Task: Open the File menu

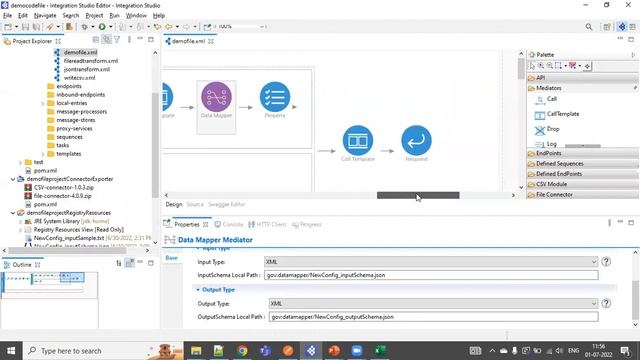Action: [7, 16]
